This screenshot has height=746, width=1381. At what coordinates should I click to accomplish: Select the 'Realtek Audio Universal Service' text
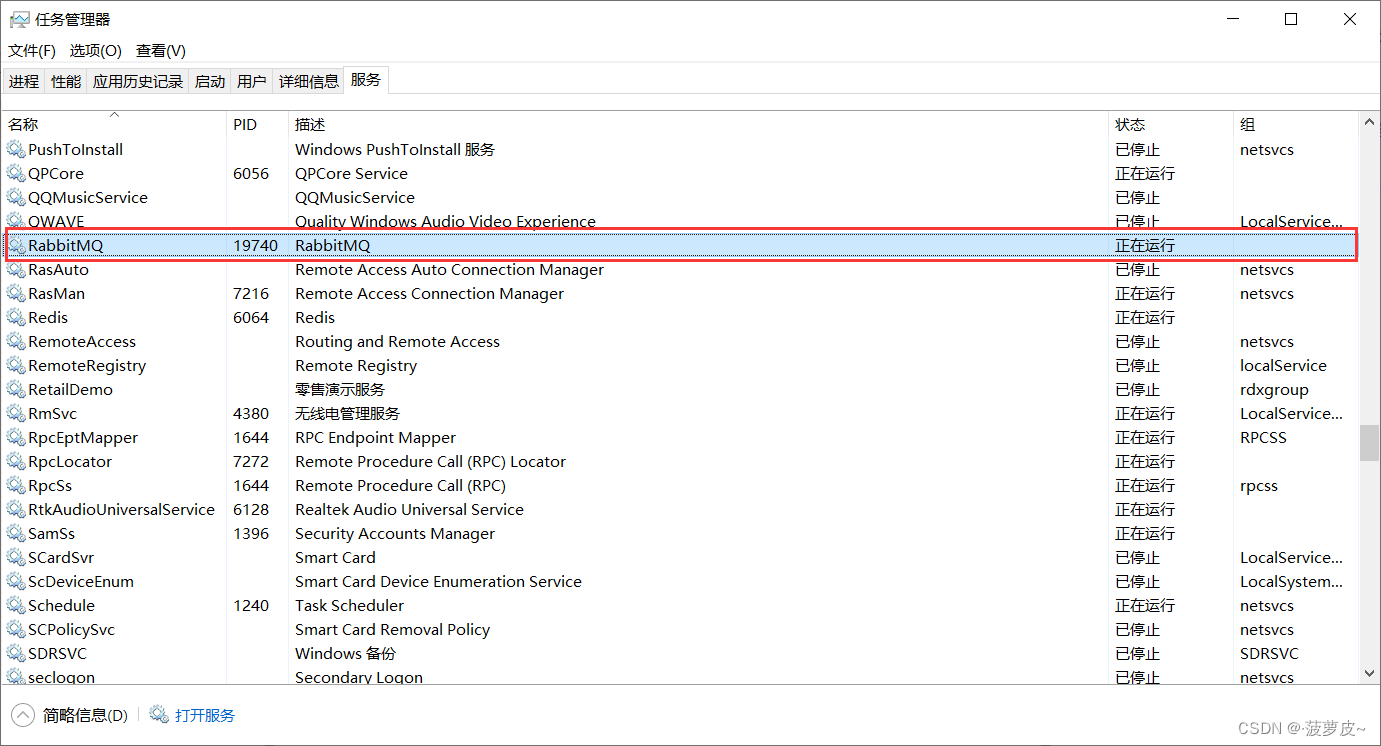point(409,510)
